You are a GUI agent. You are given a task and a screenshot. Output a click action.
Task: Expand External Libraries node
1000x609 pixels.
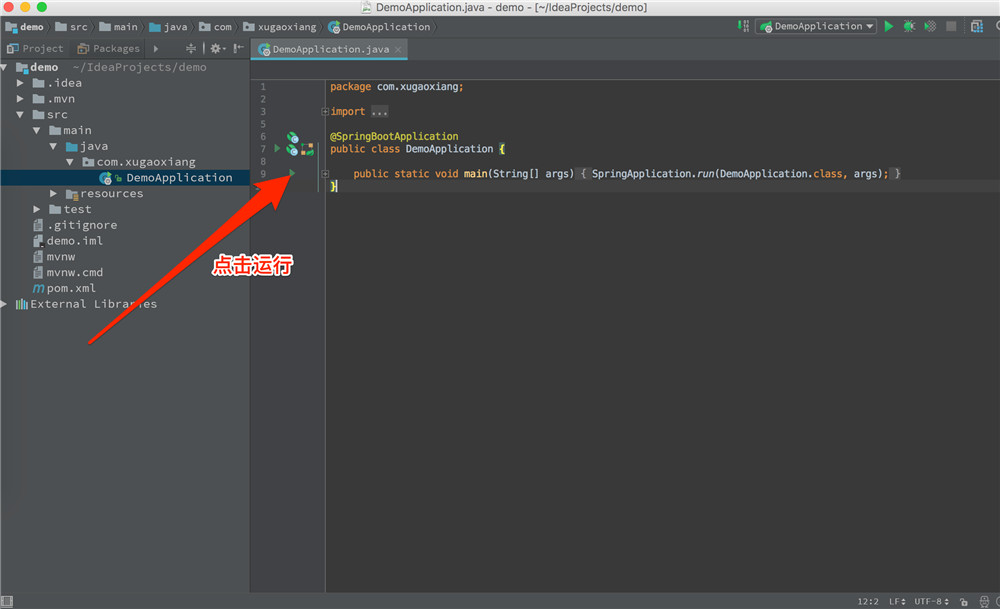pos(3,304)
